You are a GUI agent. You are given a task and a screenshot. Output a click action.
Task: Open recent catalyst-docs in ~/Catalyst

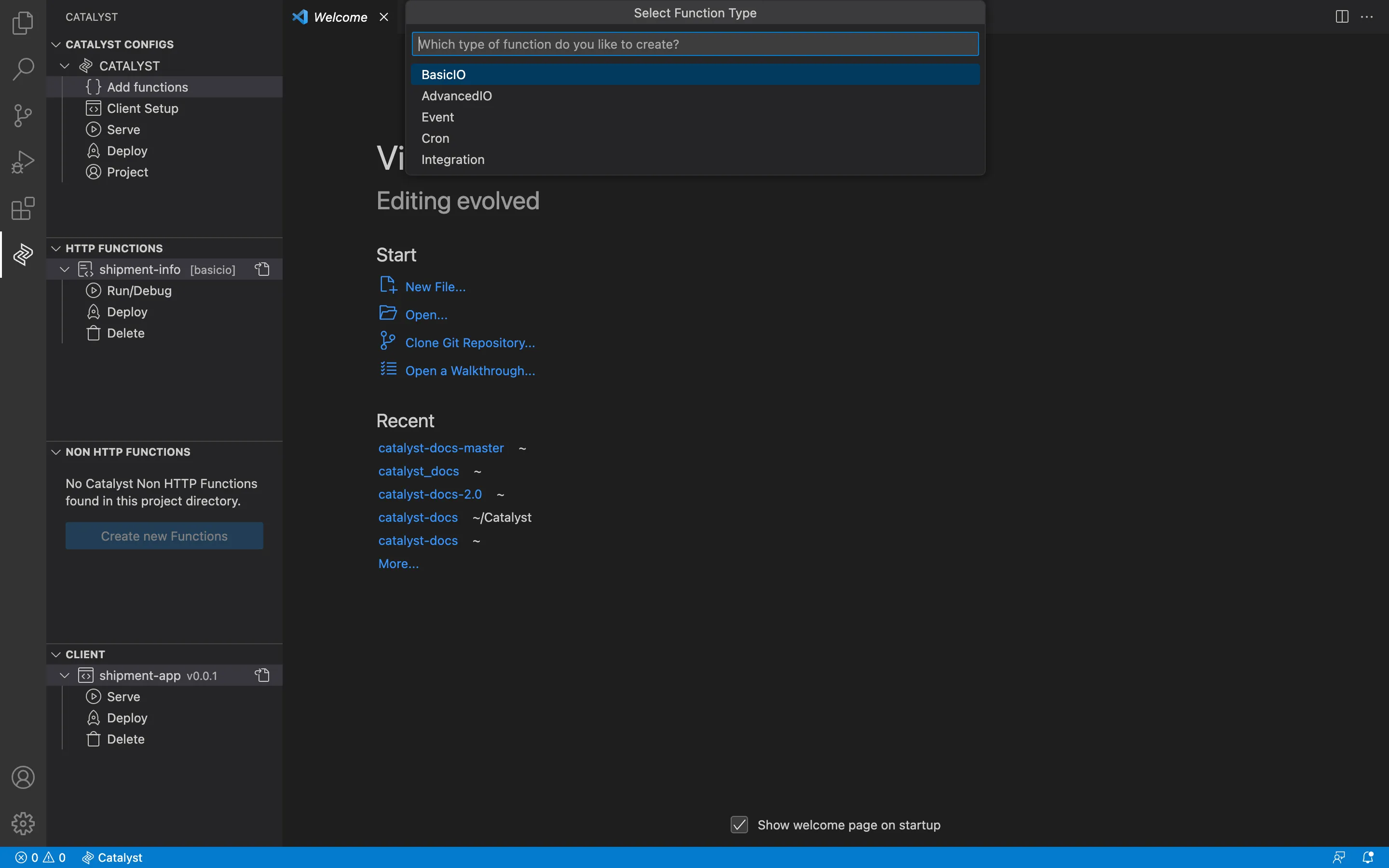[x=418, y=517]
